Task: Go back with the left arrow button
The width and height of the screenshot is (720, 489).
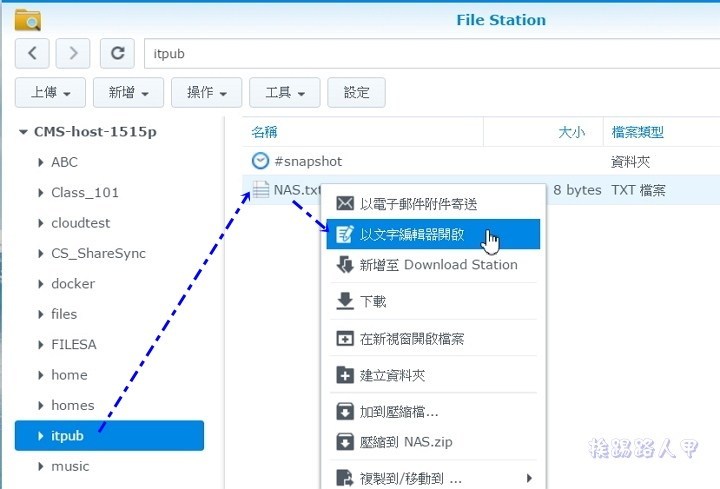Action: [x=32, y=53]
